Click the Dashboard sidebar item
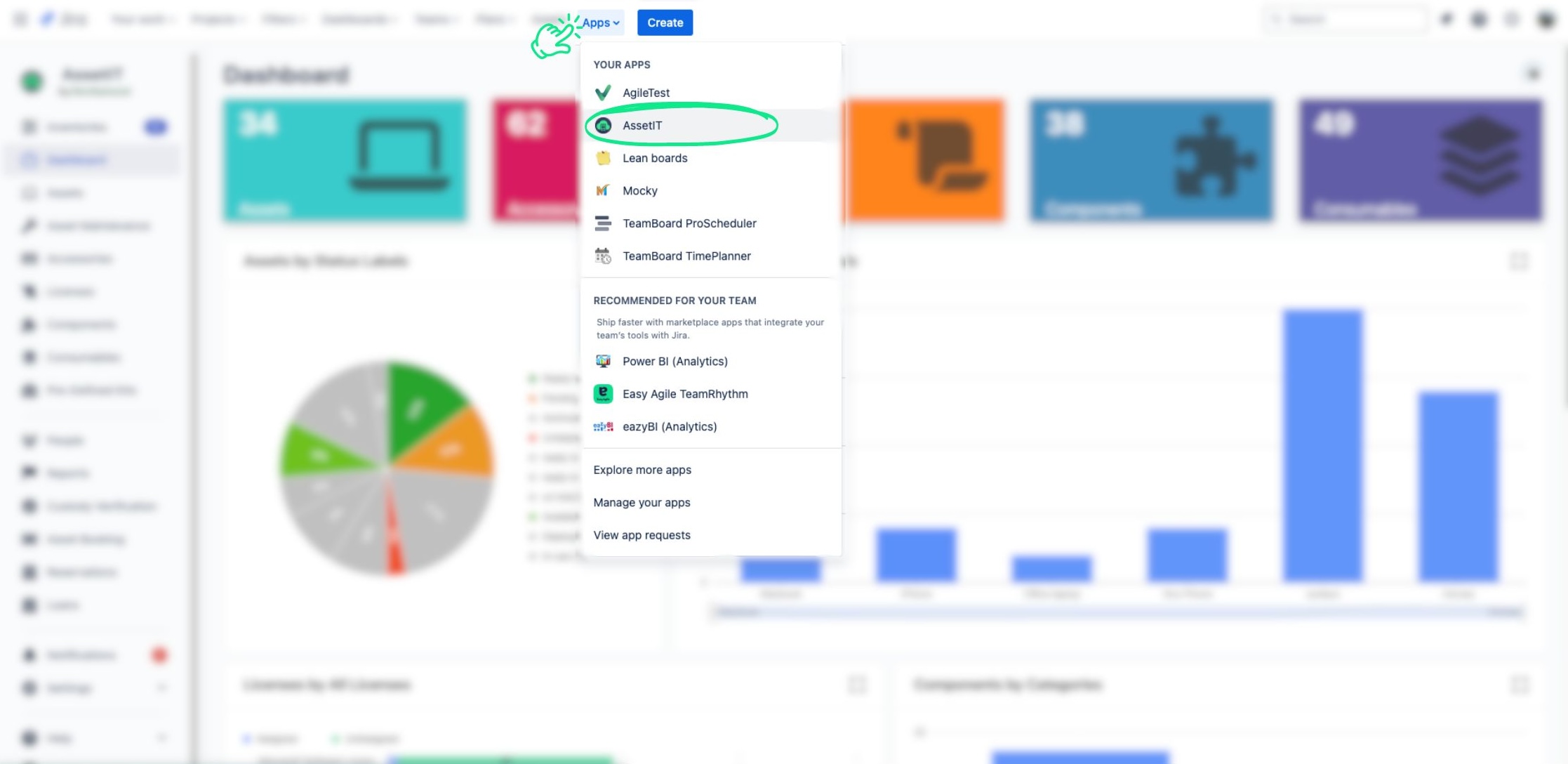This screenshot has height=764, width=1568. pyautogui.click(x=76, y=160)
